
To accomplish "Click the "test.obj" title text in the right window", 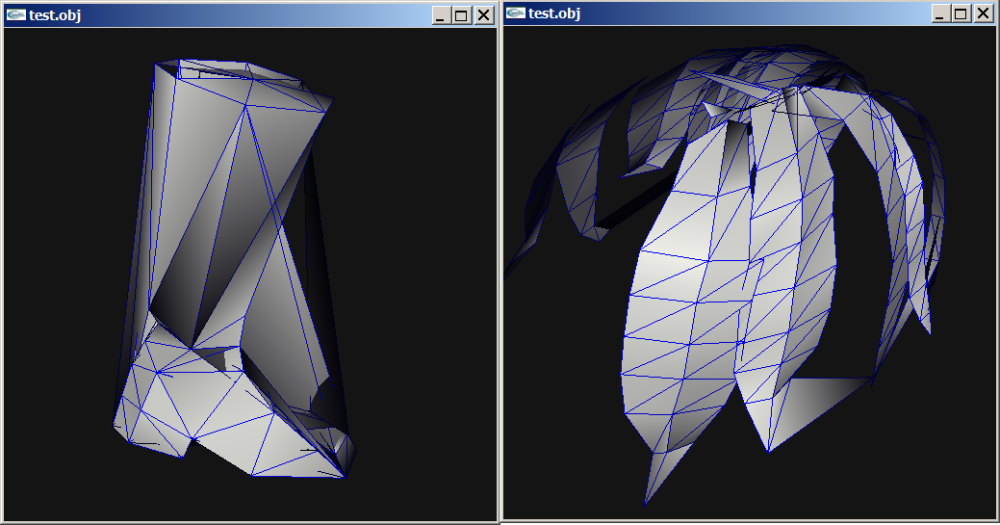I will 554,13.
